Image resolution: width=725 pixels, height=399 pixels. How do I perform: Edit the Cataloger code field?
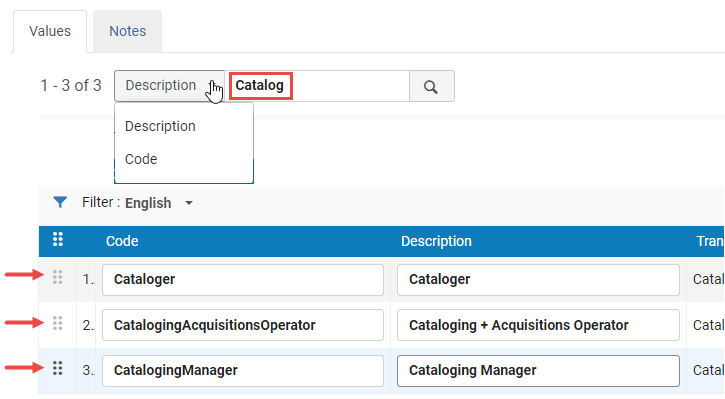click(243, 280)
